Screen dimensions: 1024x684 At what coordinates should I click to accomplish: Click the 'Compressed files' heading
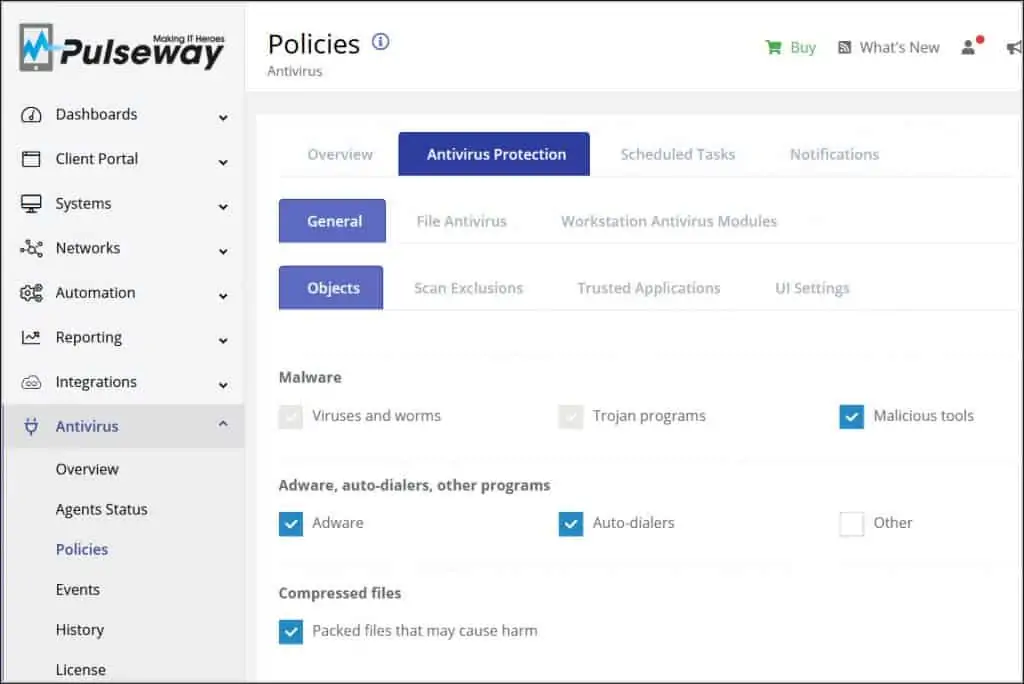340,593
